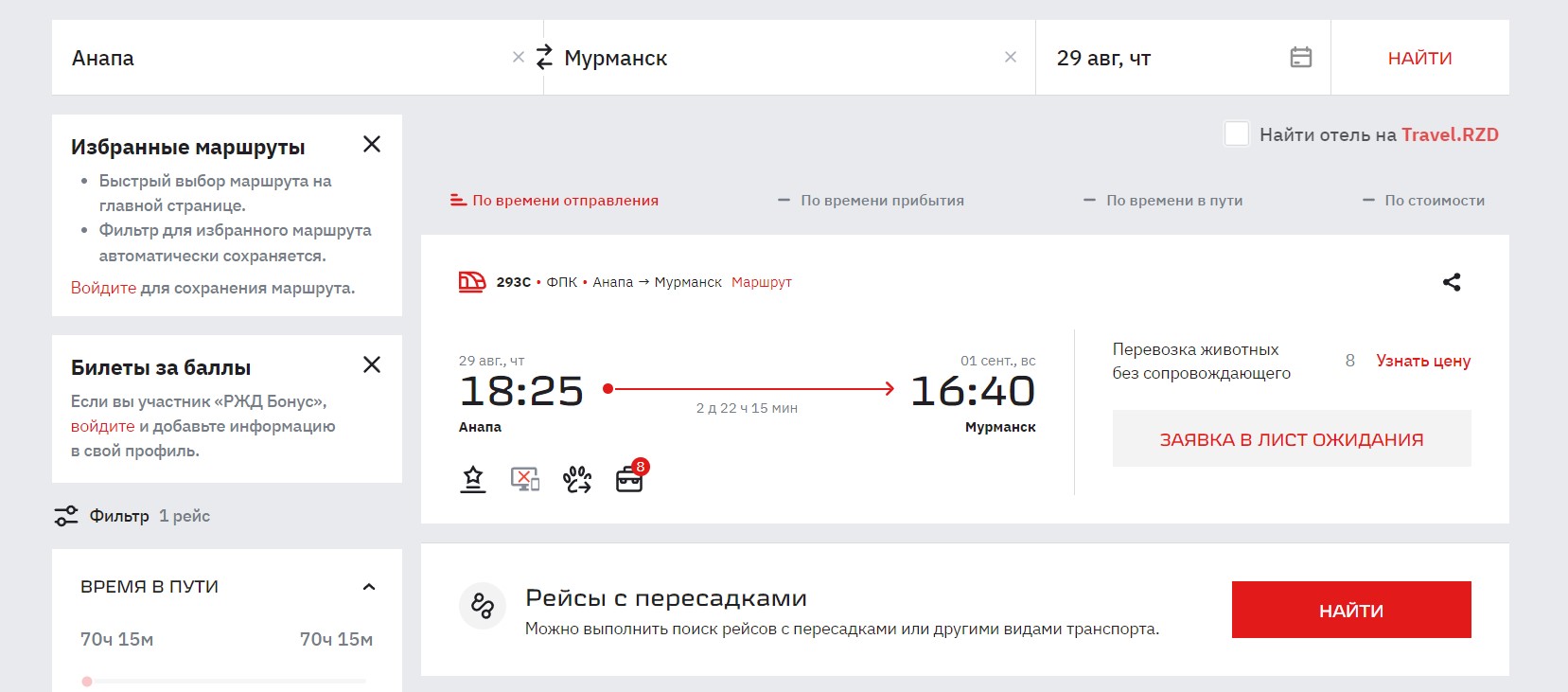This screenshot has width=1568, height=692.
Task: Click departure time 18:25
Action: [x=521, y=391]
